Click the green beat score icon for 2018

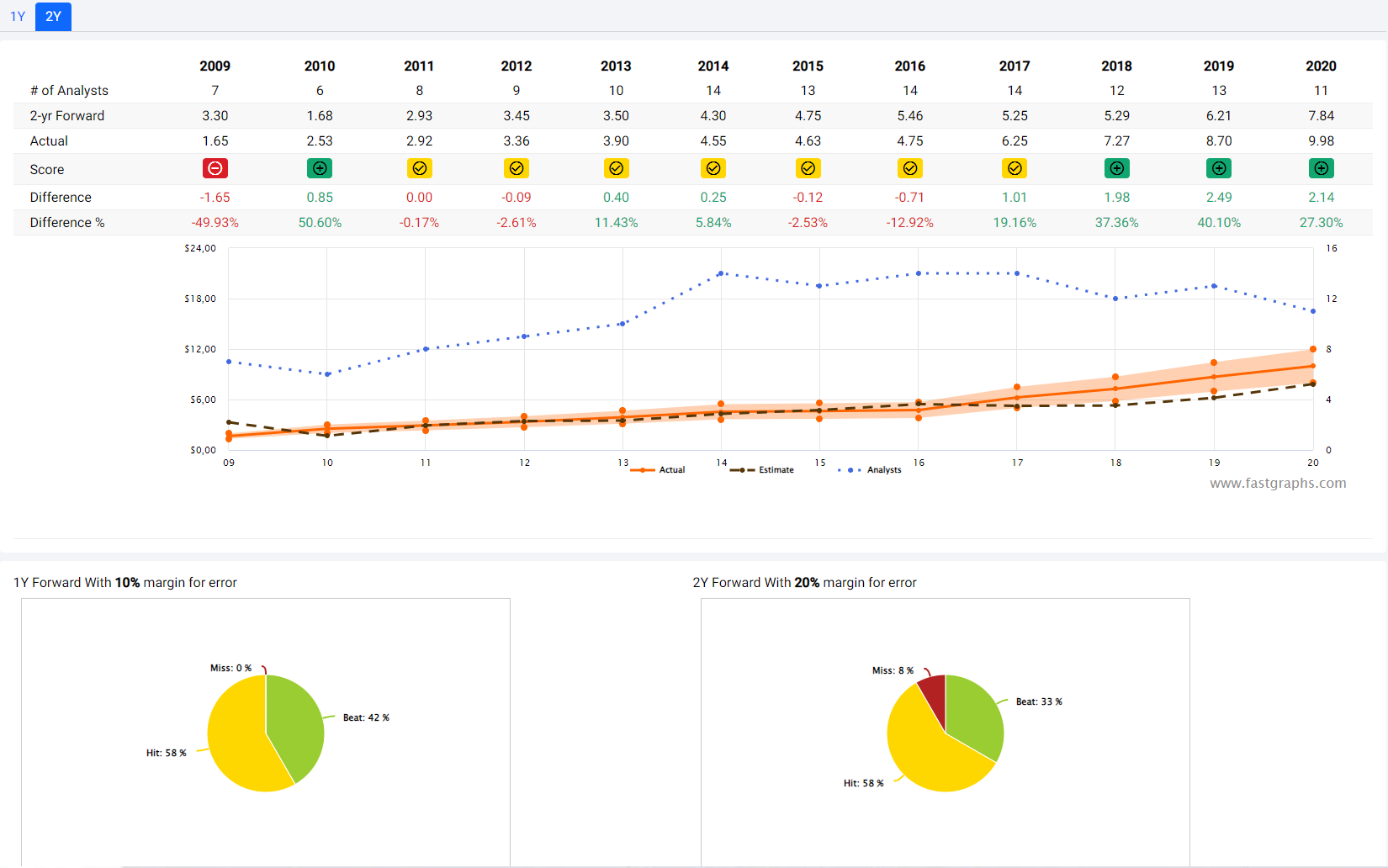(1116, 169)
